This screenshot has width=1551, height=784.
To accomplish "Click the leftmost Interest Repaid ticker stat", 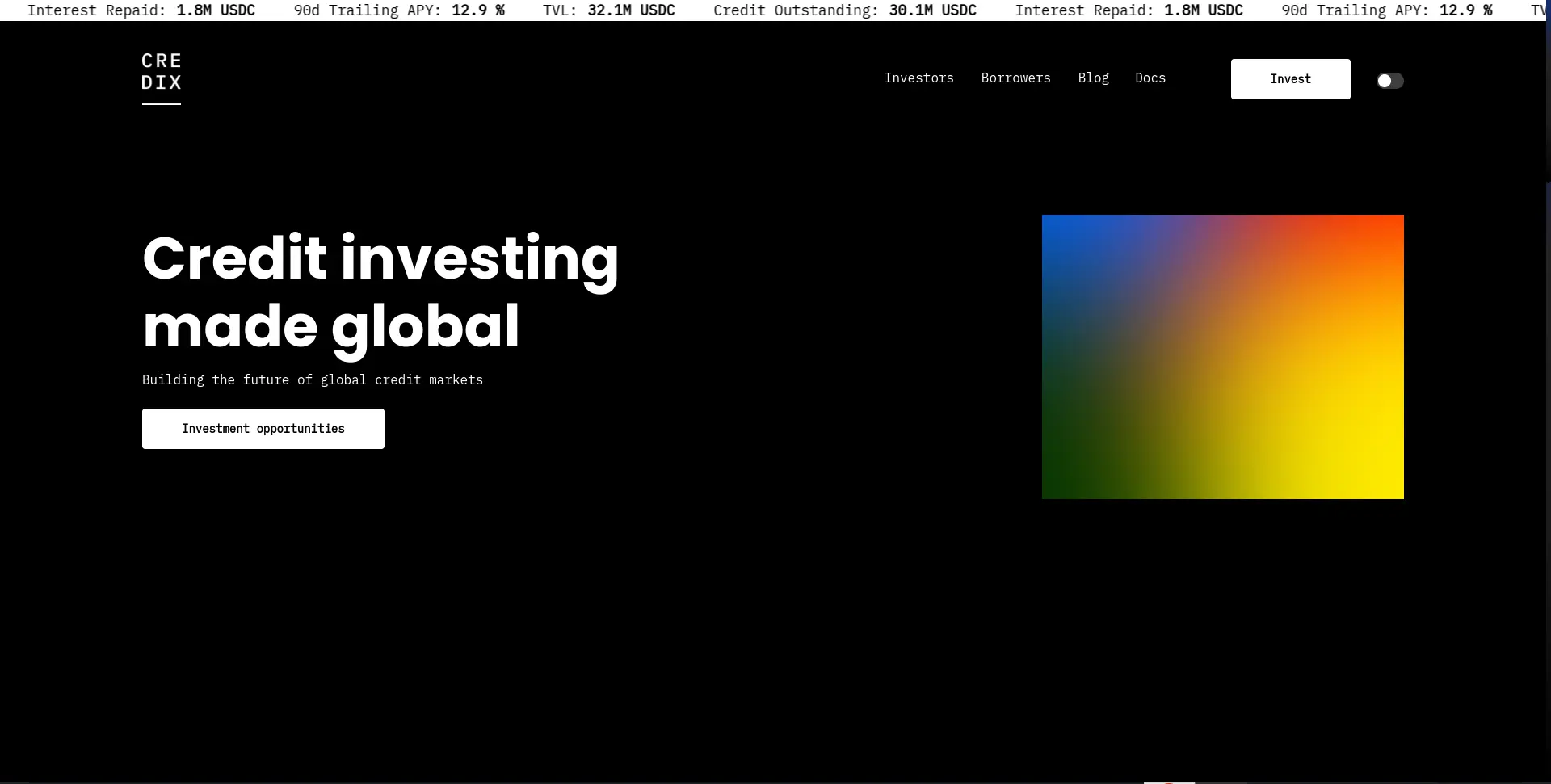I will 141,10.
